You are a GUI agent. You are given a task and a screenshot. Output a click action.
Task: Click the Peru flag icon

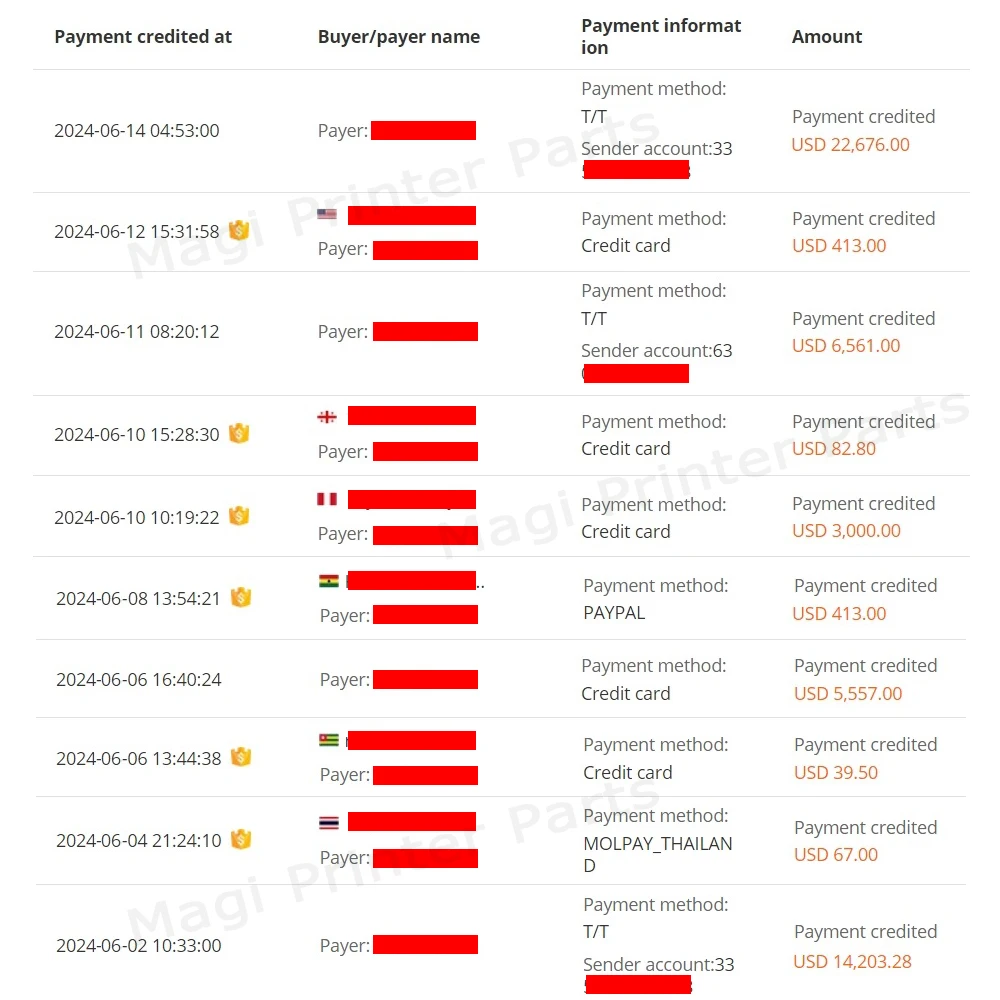point(327,499)
